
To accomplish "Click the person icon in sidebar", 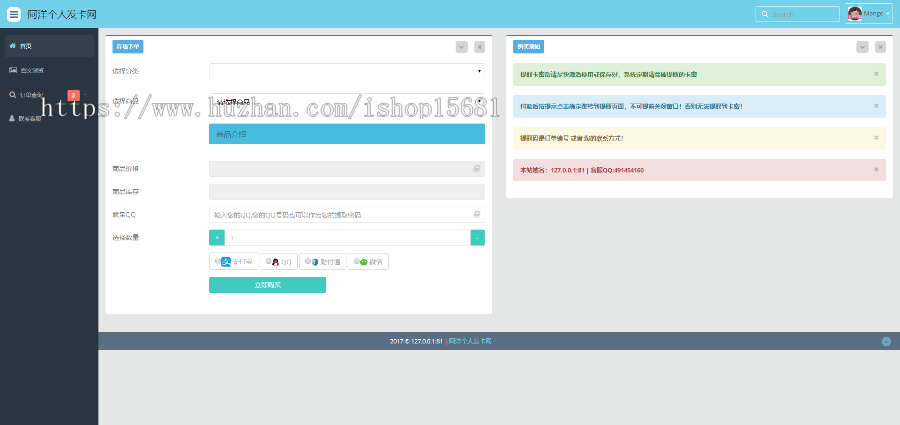I will [x=13, y=119].
